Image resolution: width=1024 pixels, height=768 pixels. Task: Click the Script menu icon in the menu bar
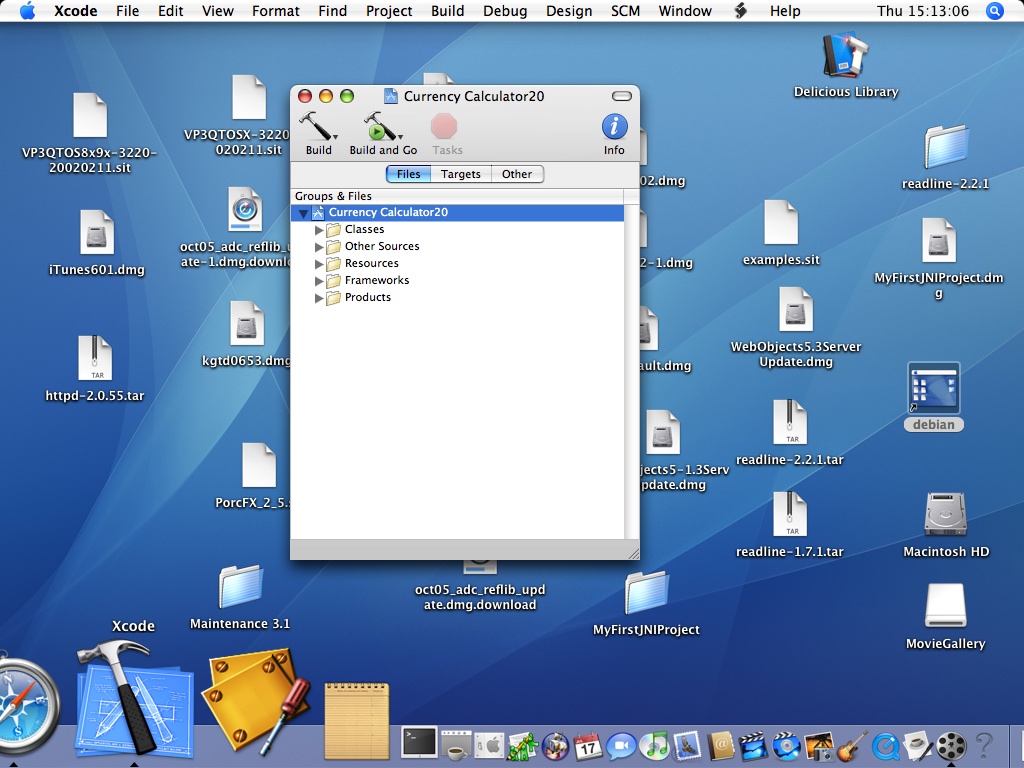click(741, 10)
